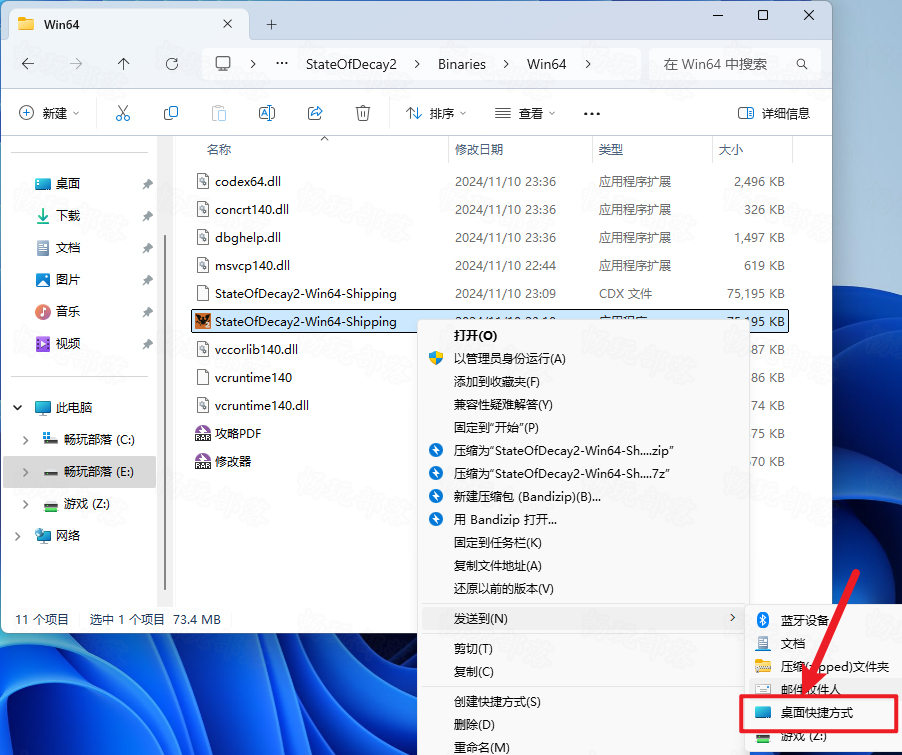Go up one folder level
The width and height of the screenshot is (902, 755).
pos(124,64)
